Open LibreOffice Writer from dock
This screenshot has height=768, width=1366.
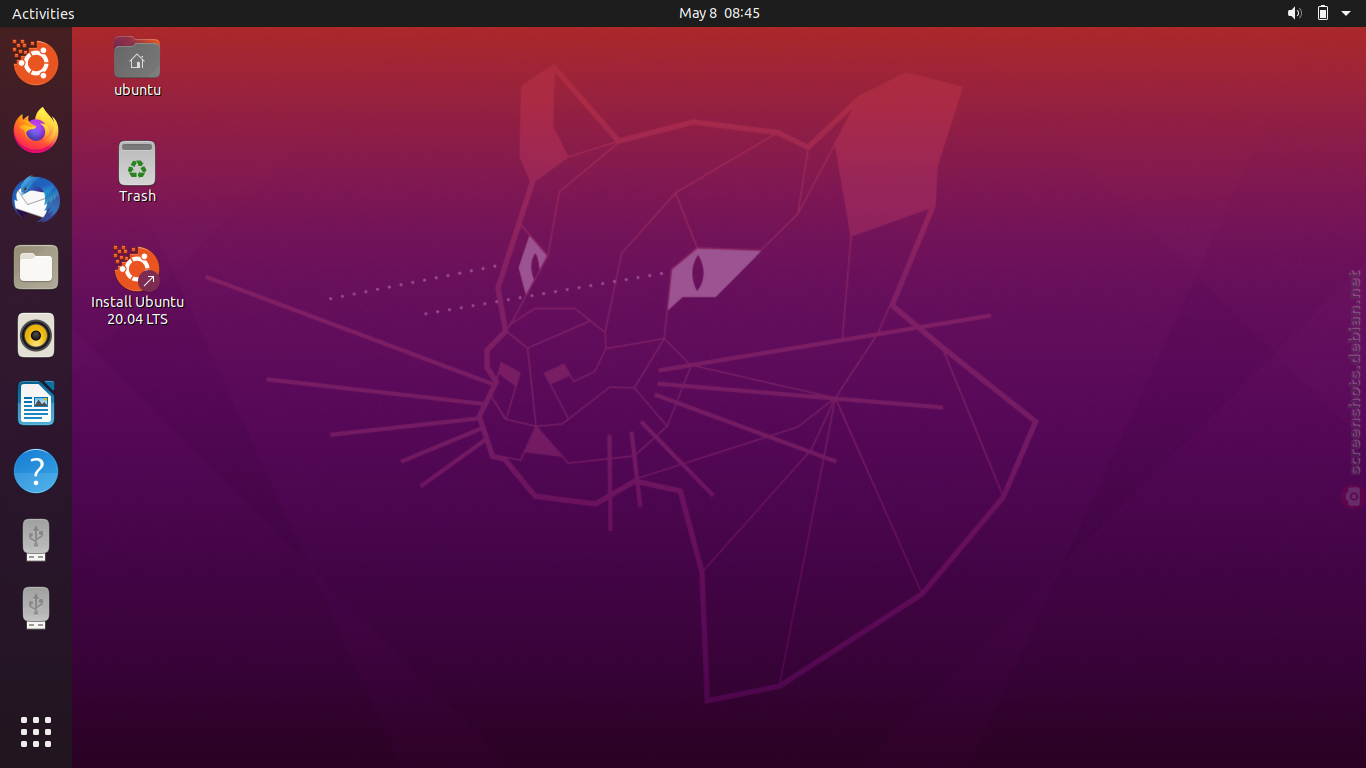36,403
